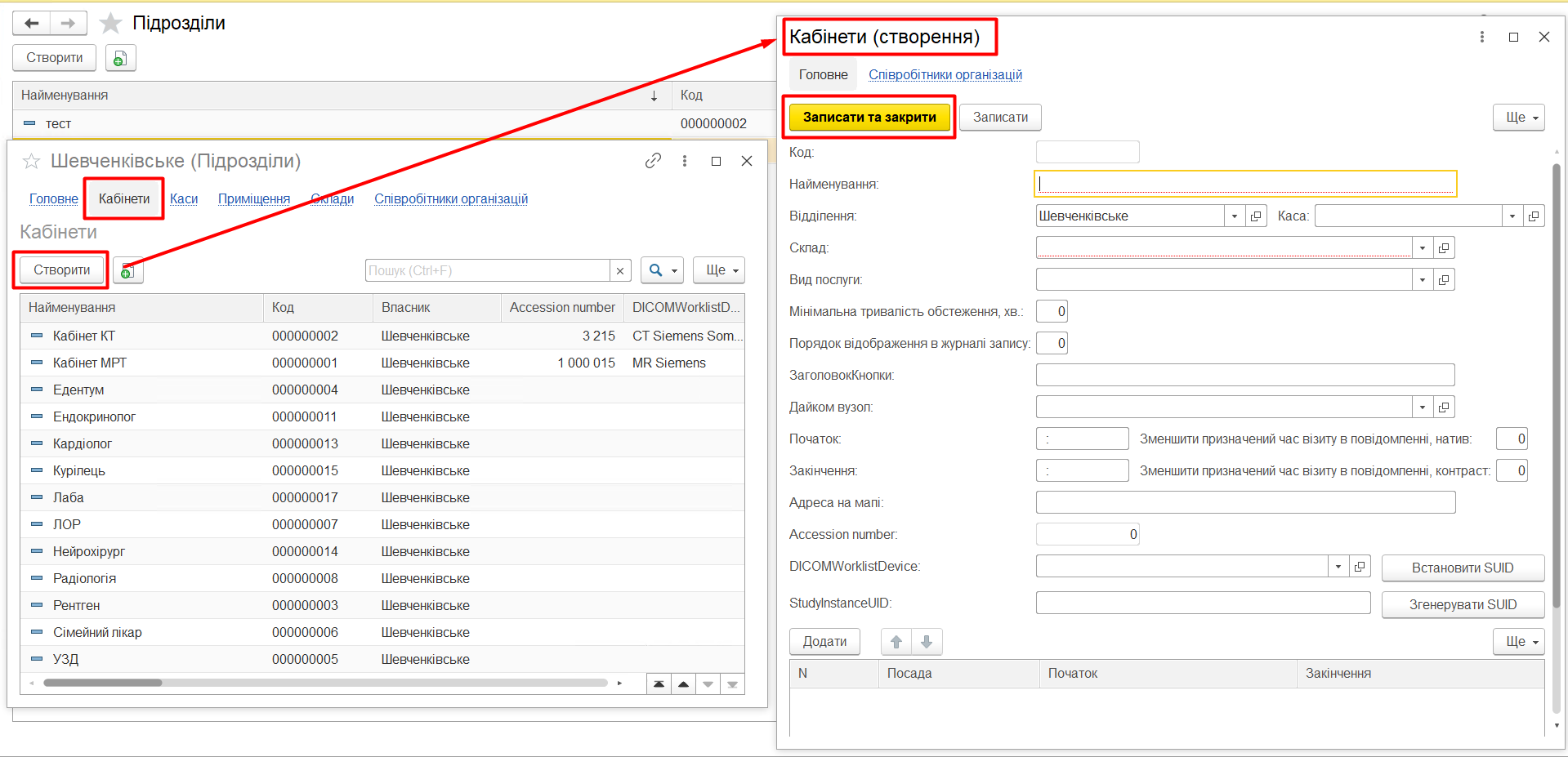The height and width of the screenshot is (757, 1568).
Task: Move row up with the up arrow button
Action: 896,642
